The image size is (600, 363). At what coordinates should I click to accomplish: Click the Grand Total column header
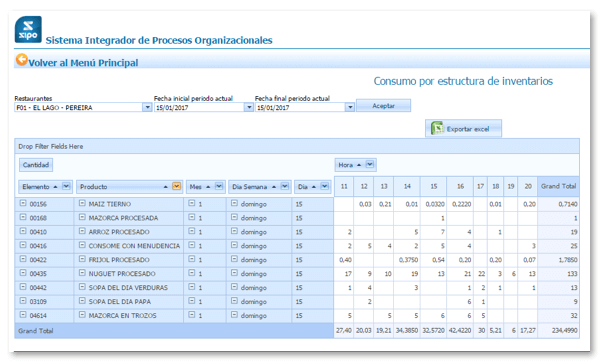tap(558, 187)
